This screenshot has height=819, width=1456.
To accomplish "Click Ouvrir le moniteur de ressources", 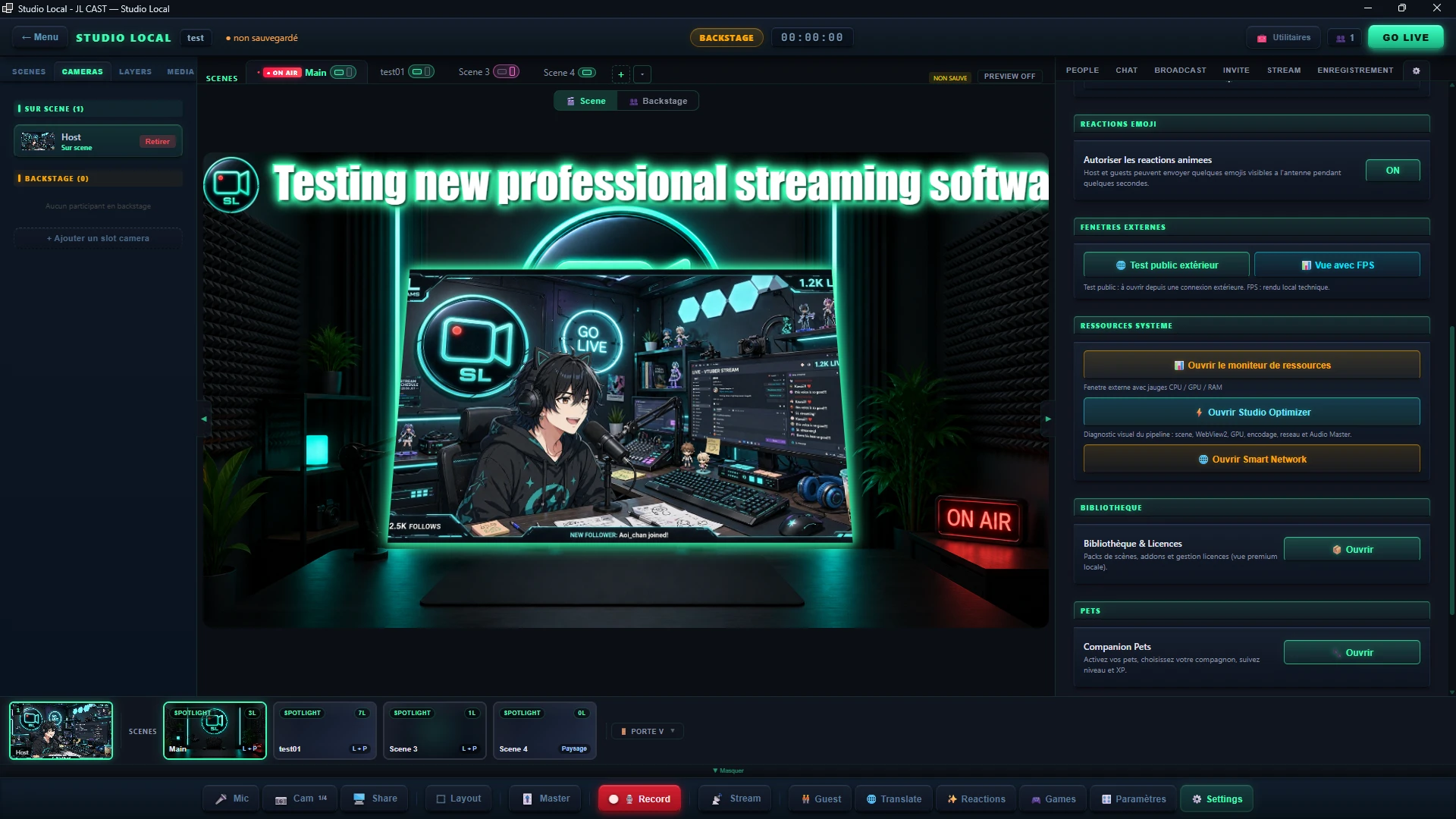I will [x=1251, y=366].
